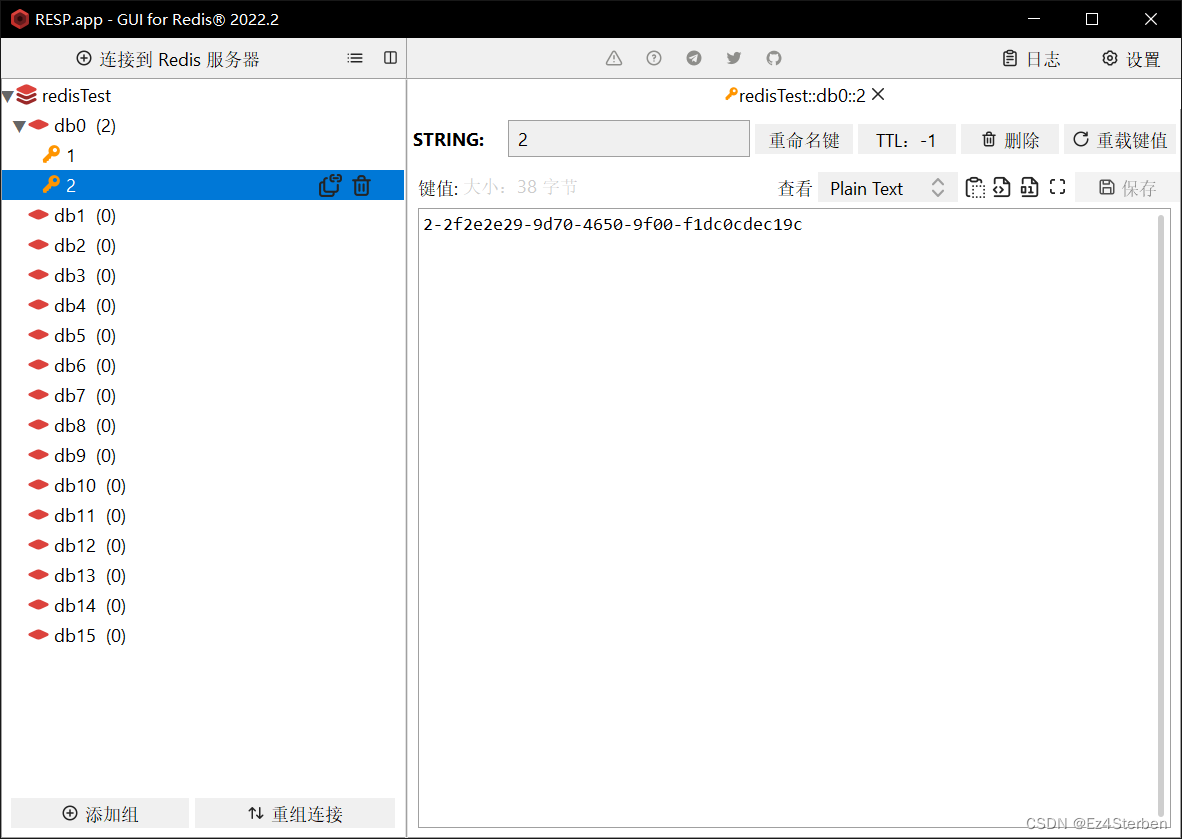Viewport: 1182px width, 839px height.
Task: Click the TTL: -1 button
Action: pyautogui.click(x=906, y=139)
